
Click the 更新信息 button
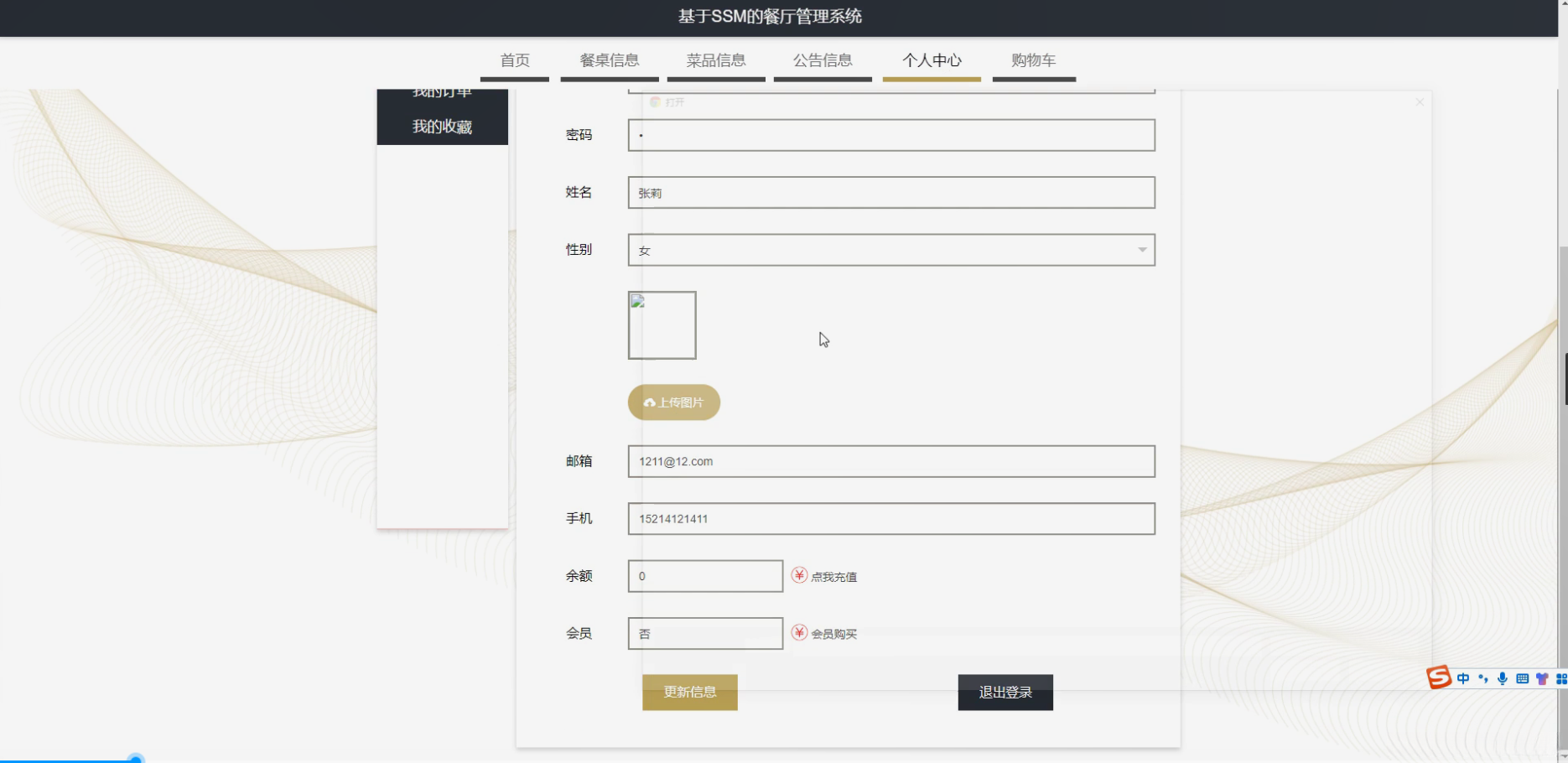pyautogui.click(x=690, y=693)
